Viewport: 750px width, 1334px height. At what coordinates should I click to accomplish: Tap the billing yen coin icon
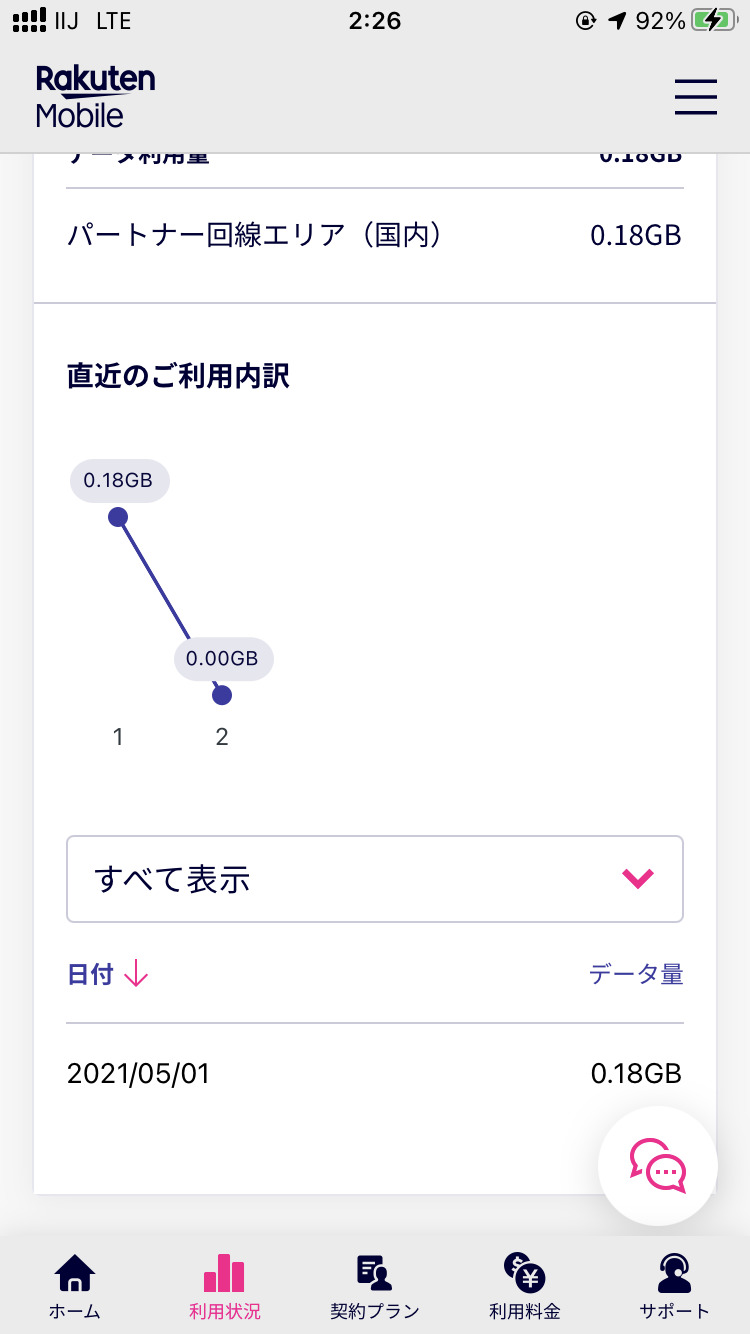pos(524,1273)
